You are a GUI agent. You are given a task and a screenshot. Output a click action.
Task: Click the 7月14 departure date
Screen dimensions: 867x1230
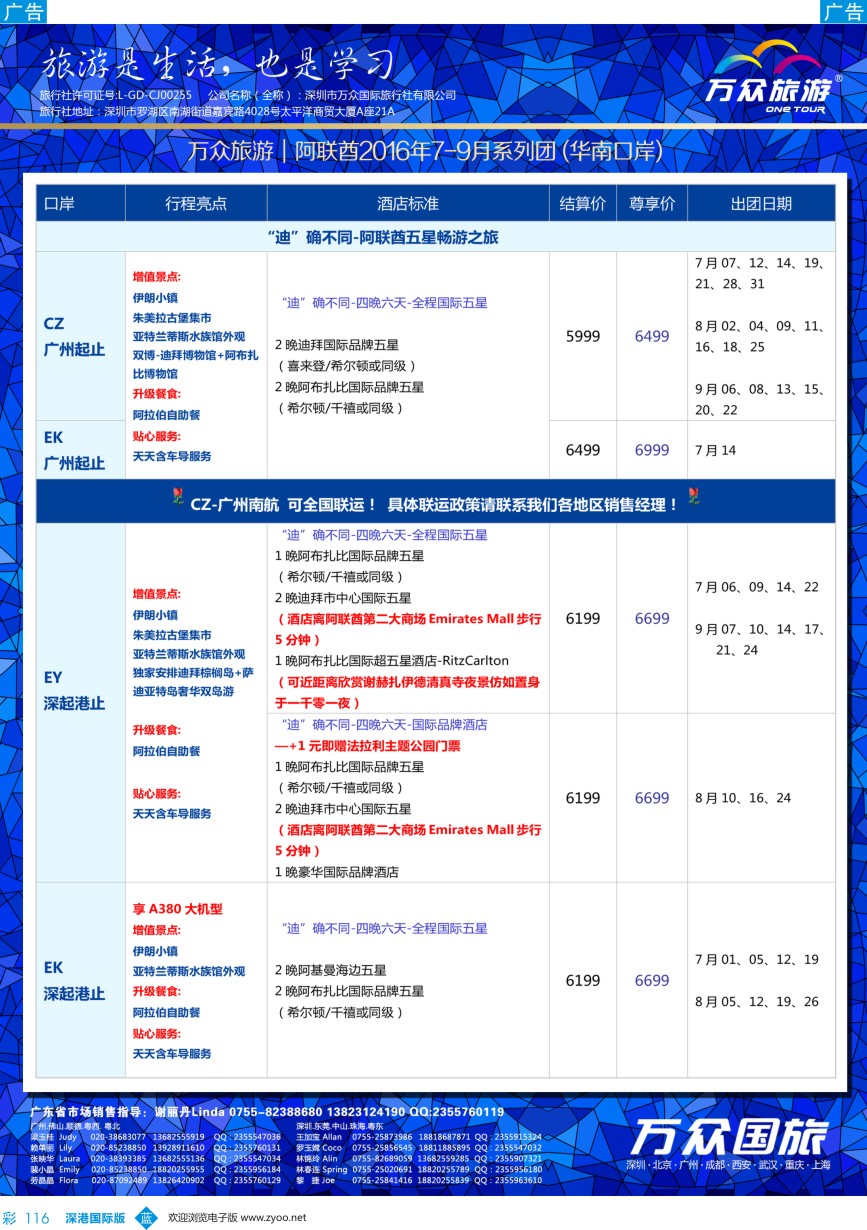715,450
